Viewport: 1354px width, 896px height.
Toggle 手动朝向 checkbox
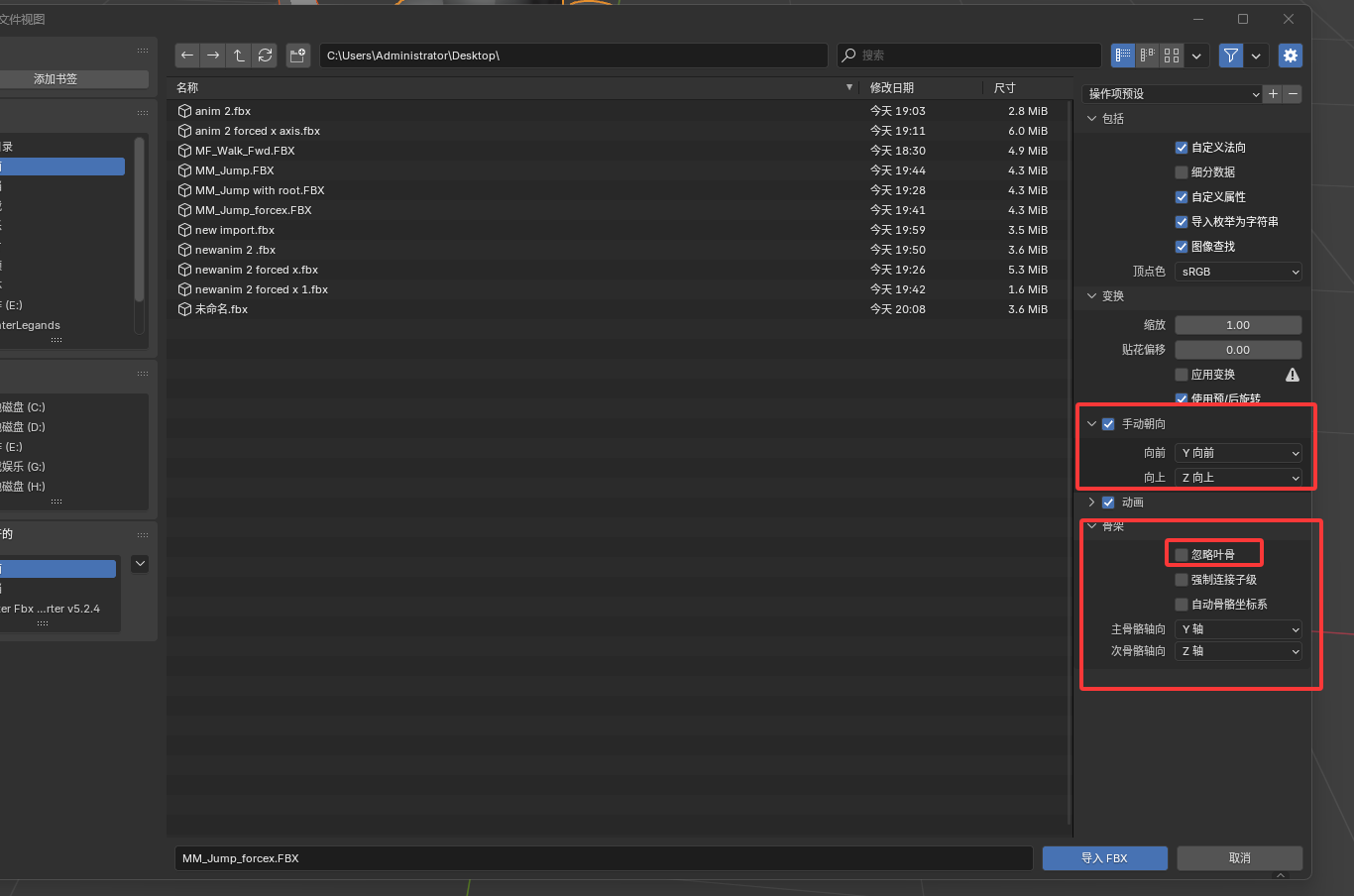coord(1108,424)
